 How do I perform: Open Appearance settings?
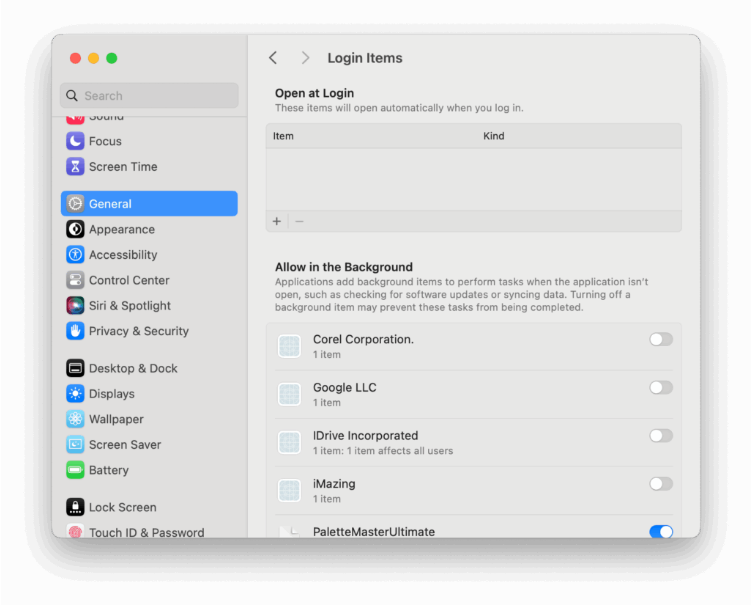pos(149,229)
